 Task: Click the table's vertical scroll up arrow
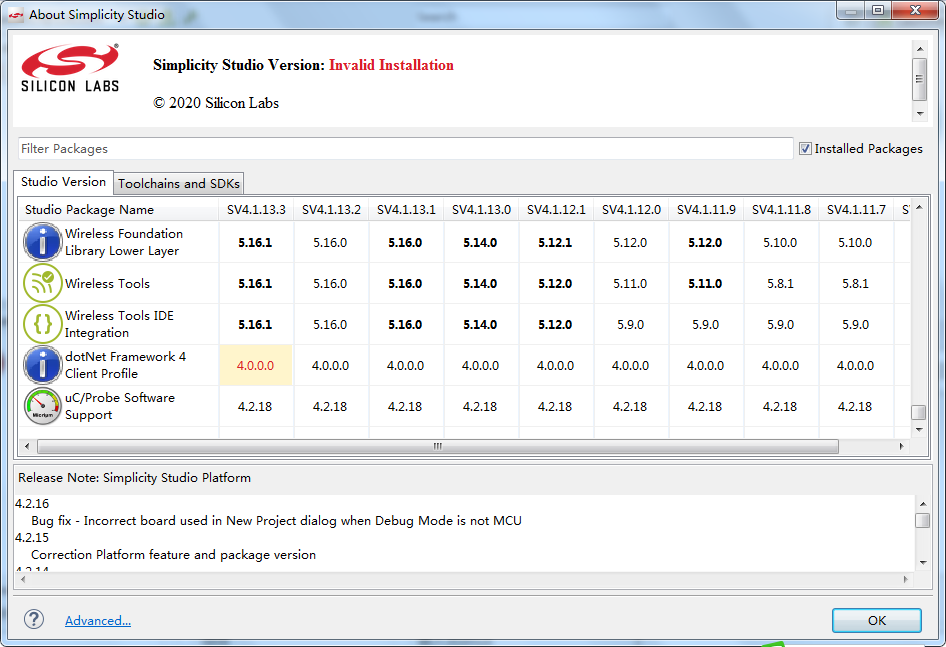(x=919, y=208)
